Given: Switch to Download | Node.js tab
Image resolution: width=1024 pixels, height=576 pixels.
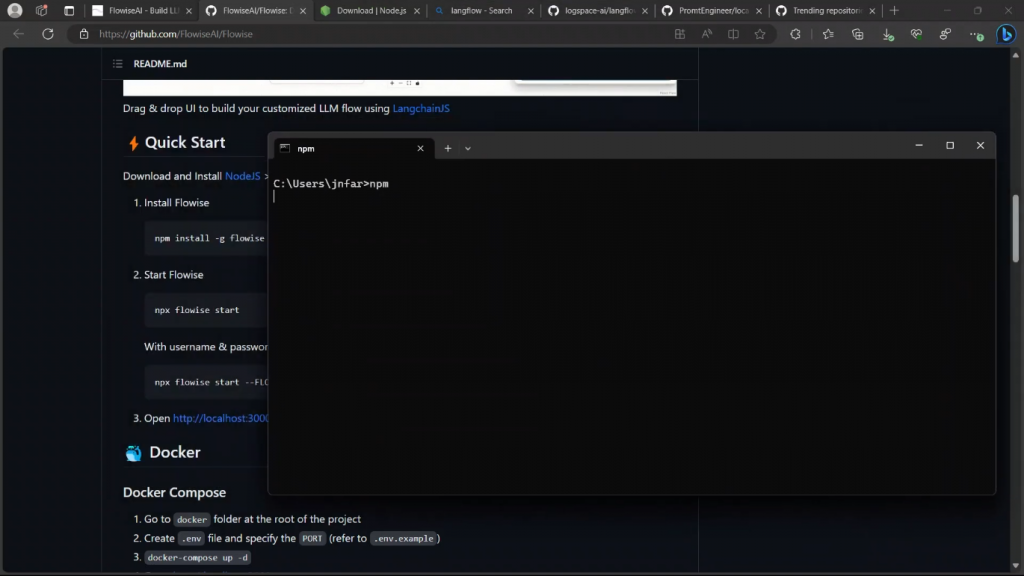Looking at the screenshot, I should 371,10.
